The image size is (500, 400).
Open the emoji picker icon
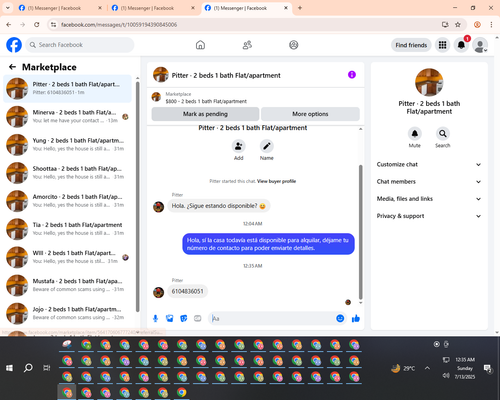tap(340, 318)
